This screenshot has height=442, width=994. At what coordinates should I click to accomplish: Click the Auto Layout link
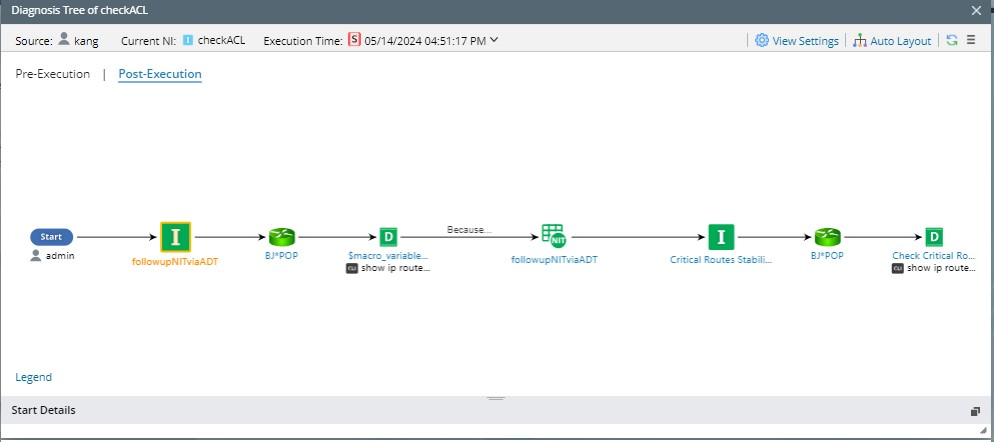click(900, 41)
